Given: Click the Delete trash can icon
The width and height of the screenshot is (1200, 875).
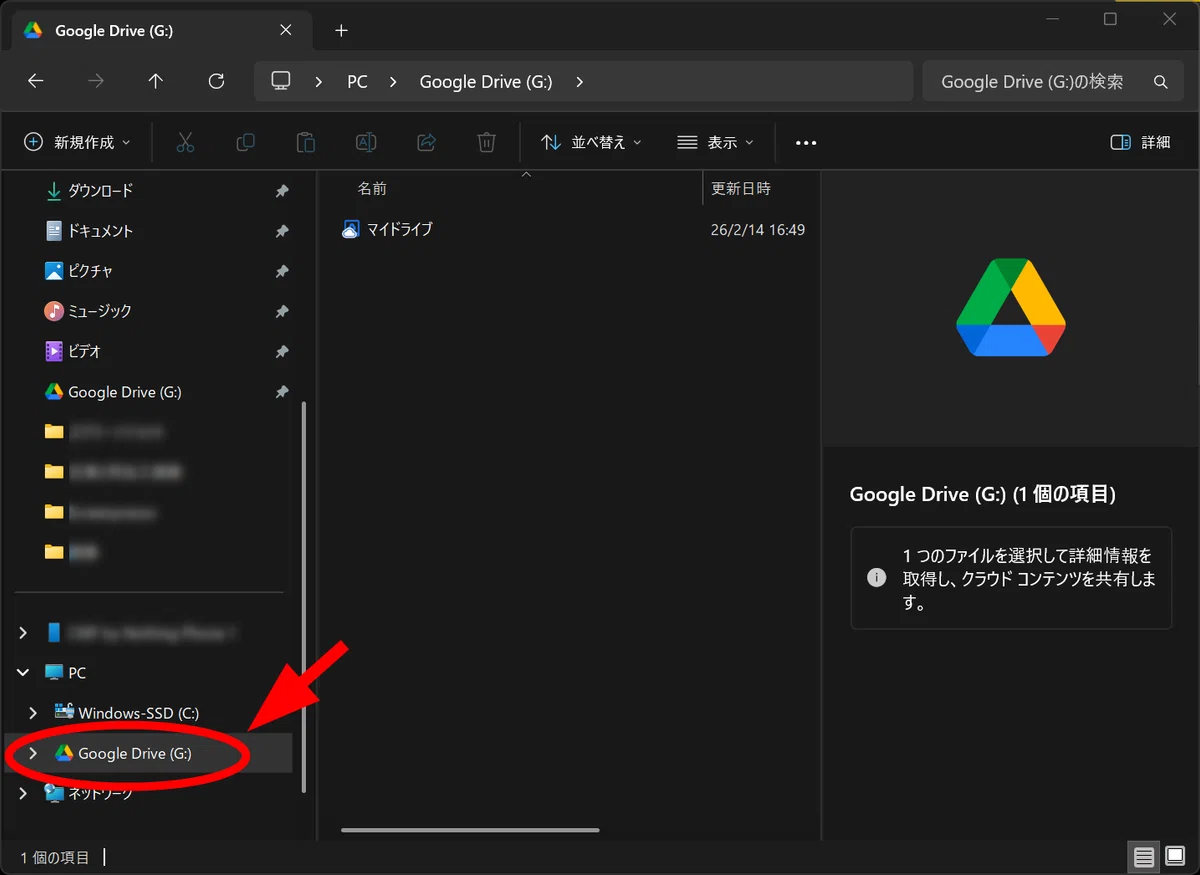Looking at the screenshot, I should click(x=487, y=142).
